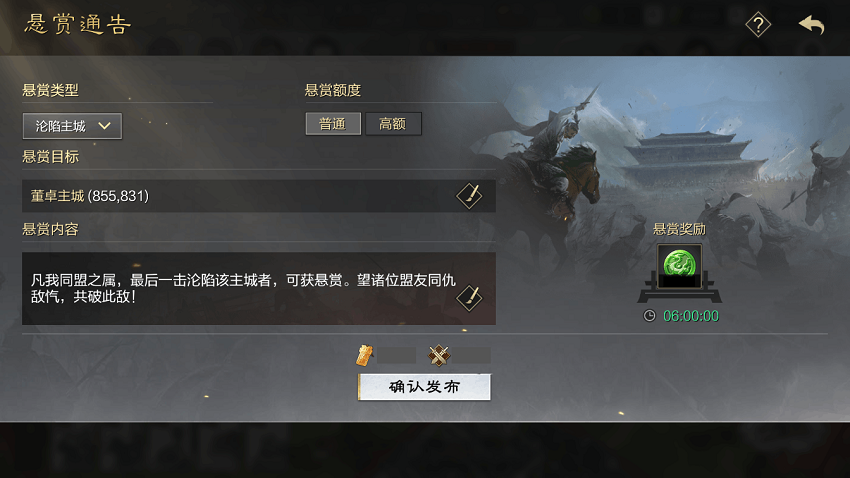The image size is (850, 478).
Task: Edit bounty target with brush icon
Action: [469, 196]
